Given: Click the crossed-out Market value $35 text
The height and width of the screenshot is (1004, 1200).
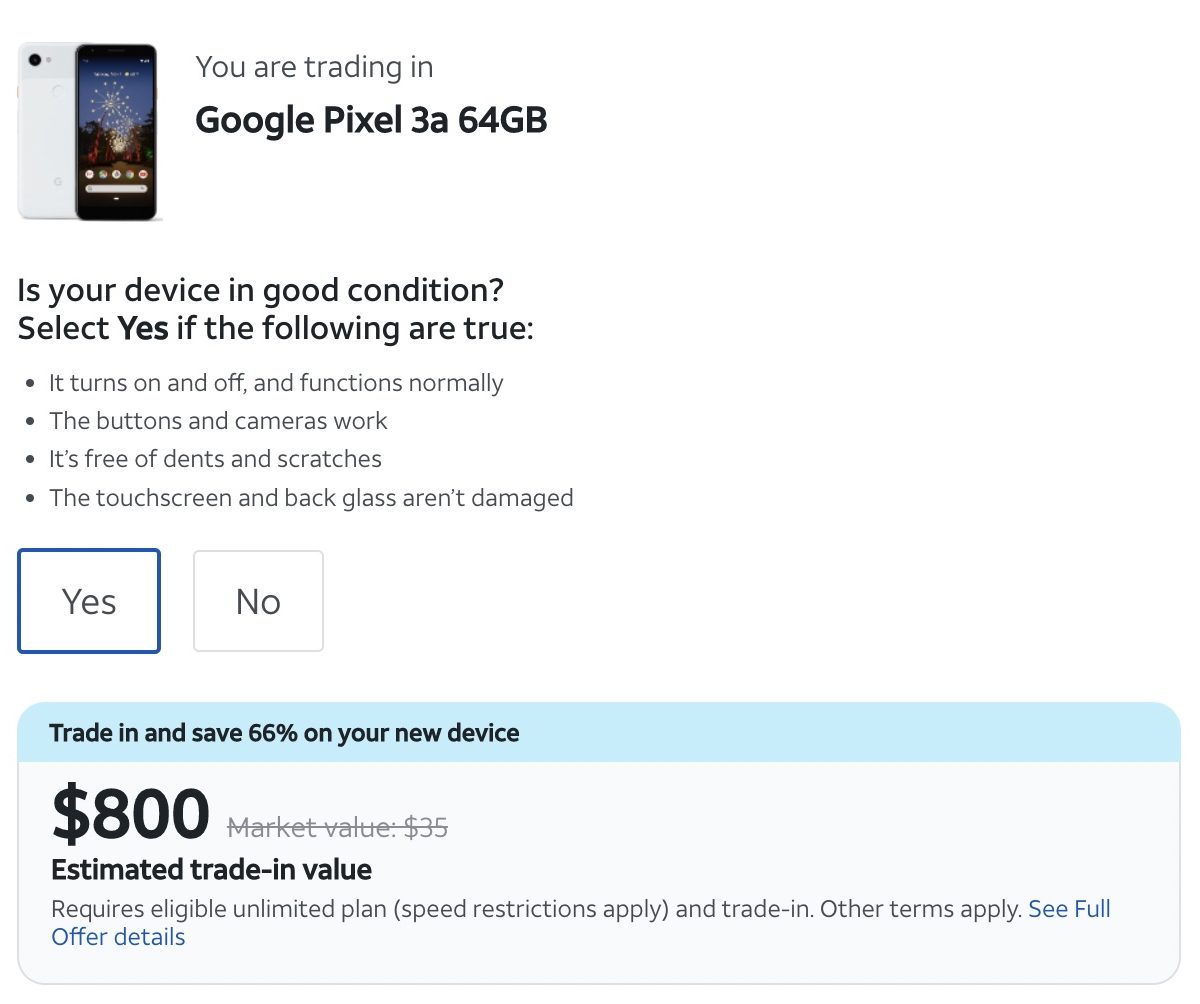Looking at the screenshot, I should 338,827.
